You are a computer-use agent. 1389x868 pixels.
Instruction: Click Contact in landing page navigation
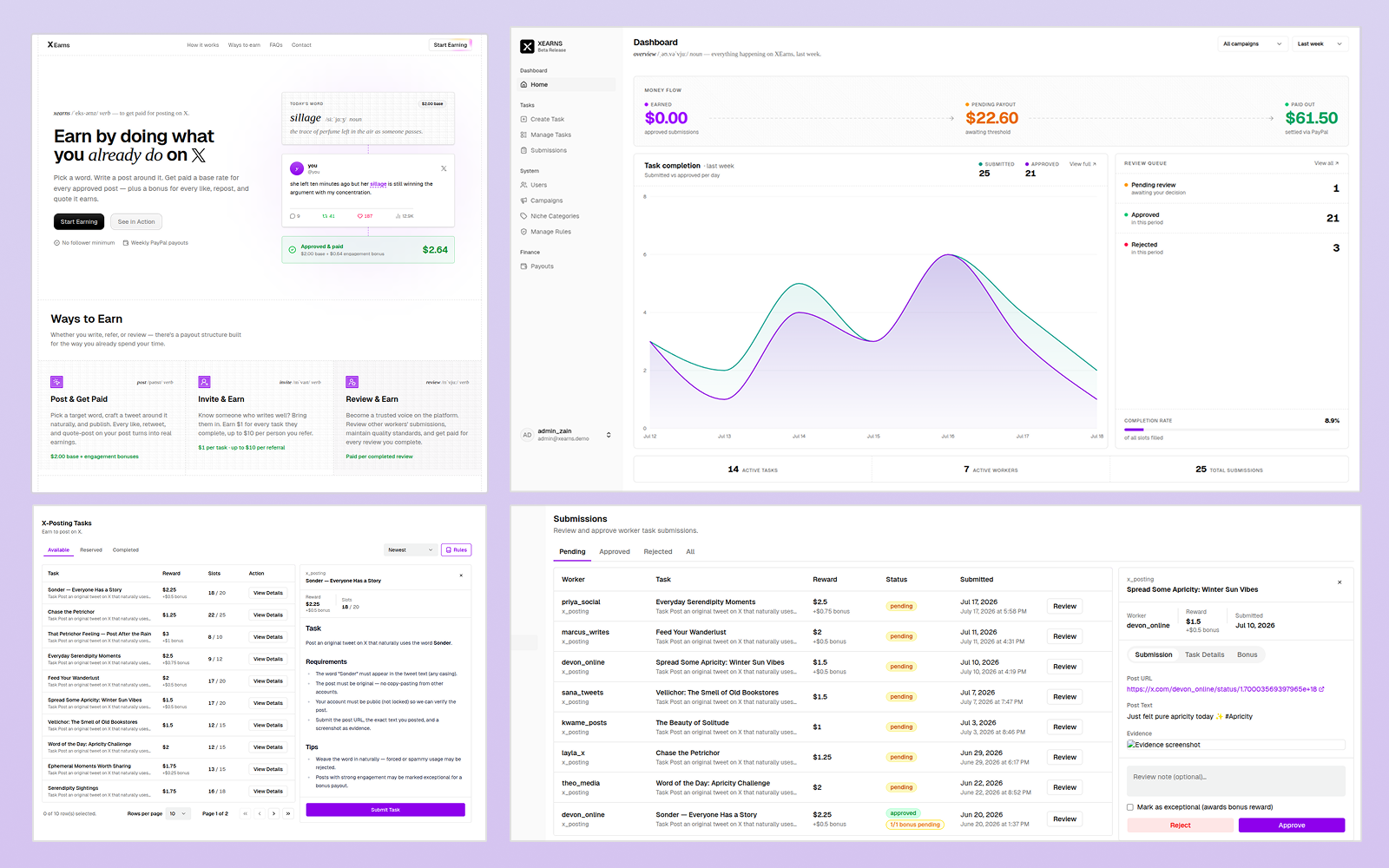[x=301, y=45]
